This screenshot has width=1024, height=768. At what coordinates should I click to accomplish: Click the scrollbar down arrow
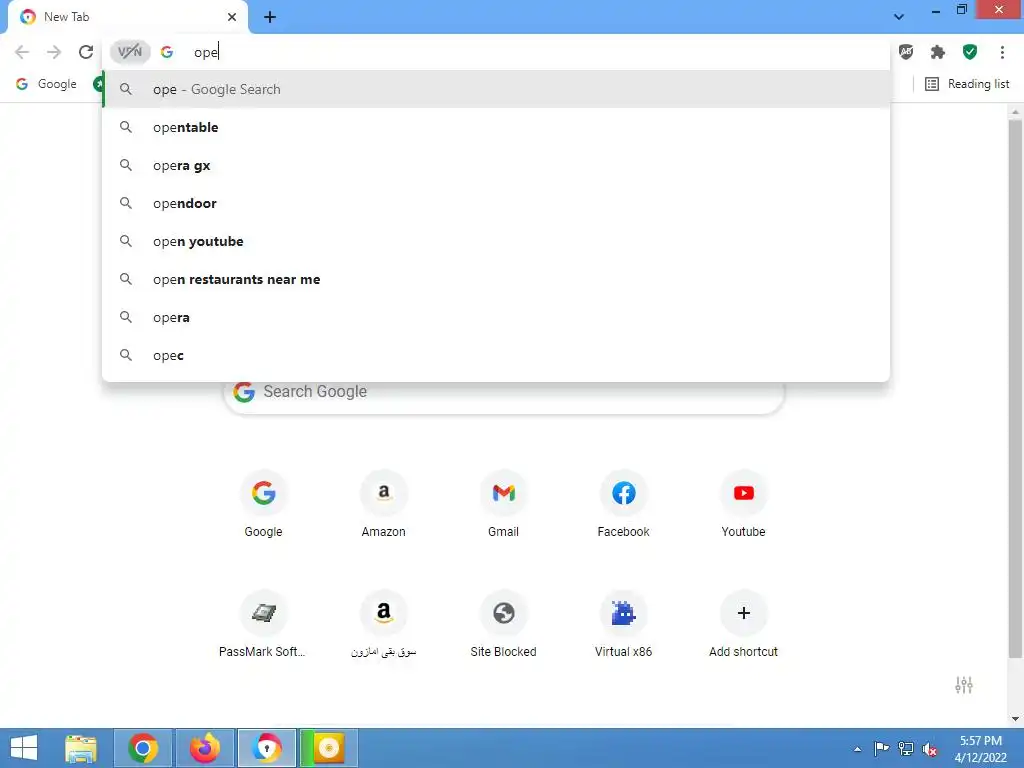click(x=1015, y=719)
